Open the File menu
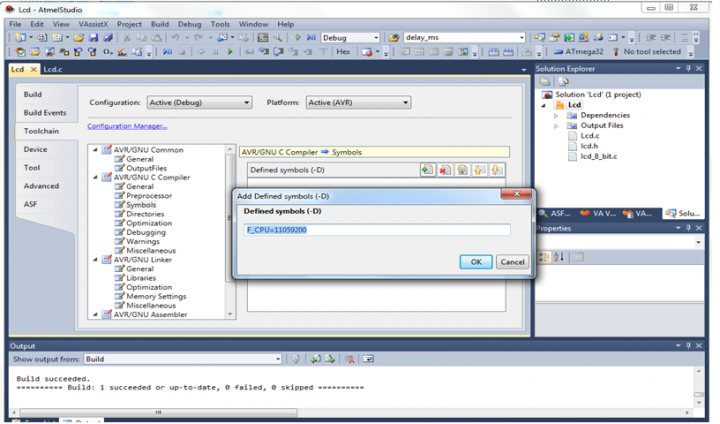Image resolution: width=720 pixels, height=424 pixels. click(x=15, y=24)
